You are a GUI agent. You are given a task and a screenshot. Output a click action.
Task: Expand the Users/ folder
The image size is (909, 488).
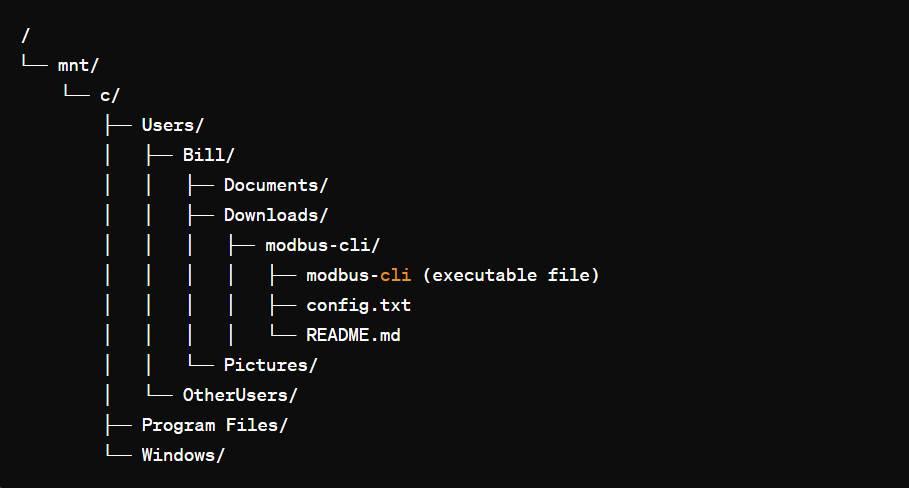coord(172,125)
